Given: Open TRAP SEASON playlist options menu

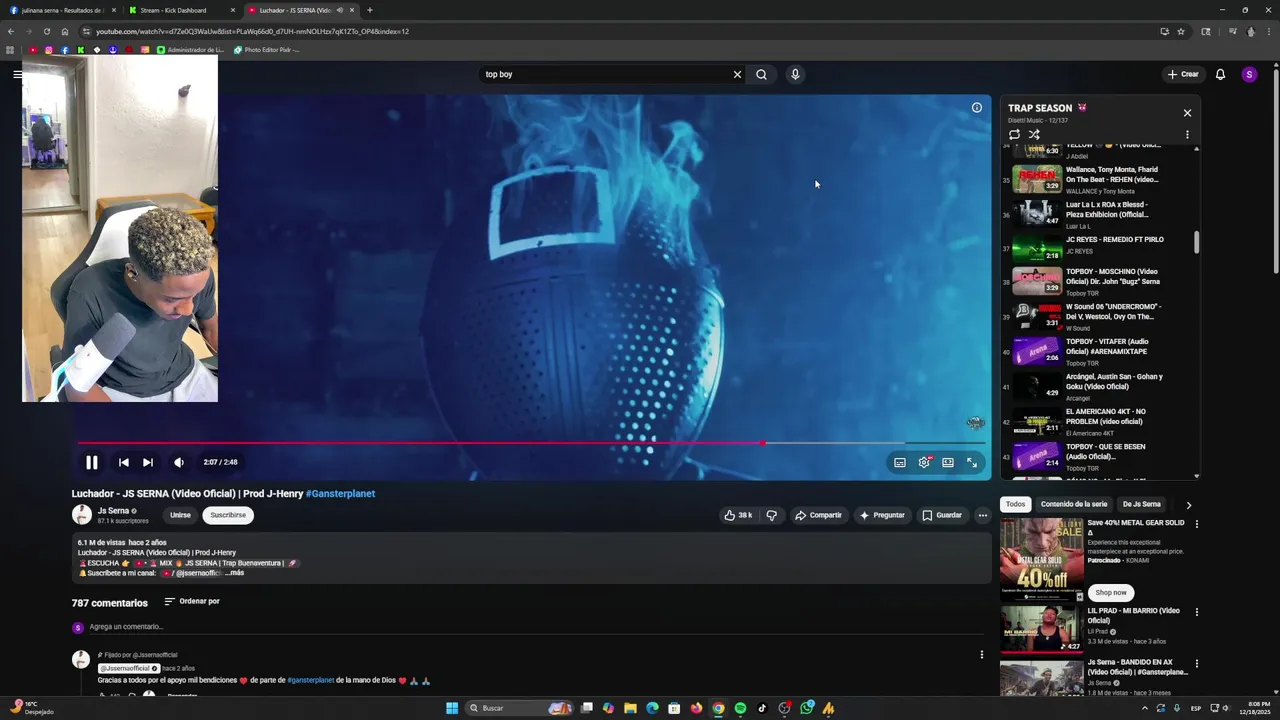Looking at the screenshot, I should pos(1187,134).
